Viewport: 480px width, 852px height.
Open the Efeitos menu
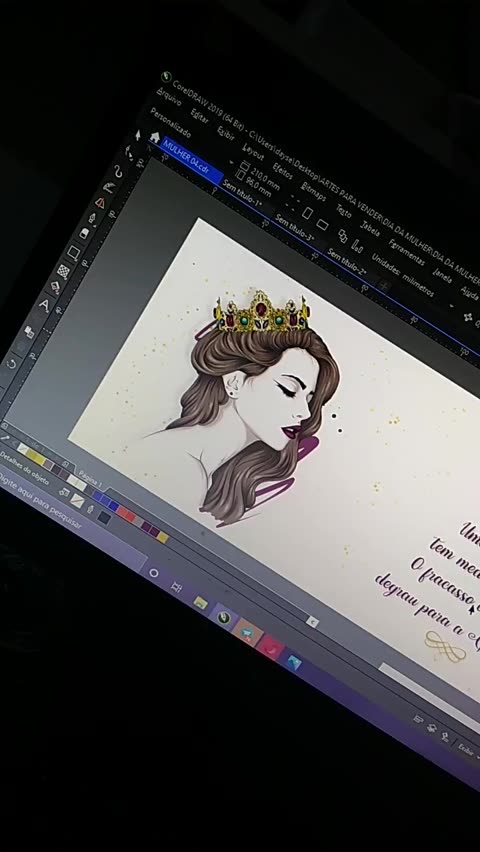[x=283, y=171]
